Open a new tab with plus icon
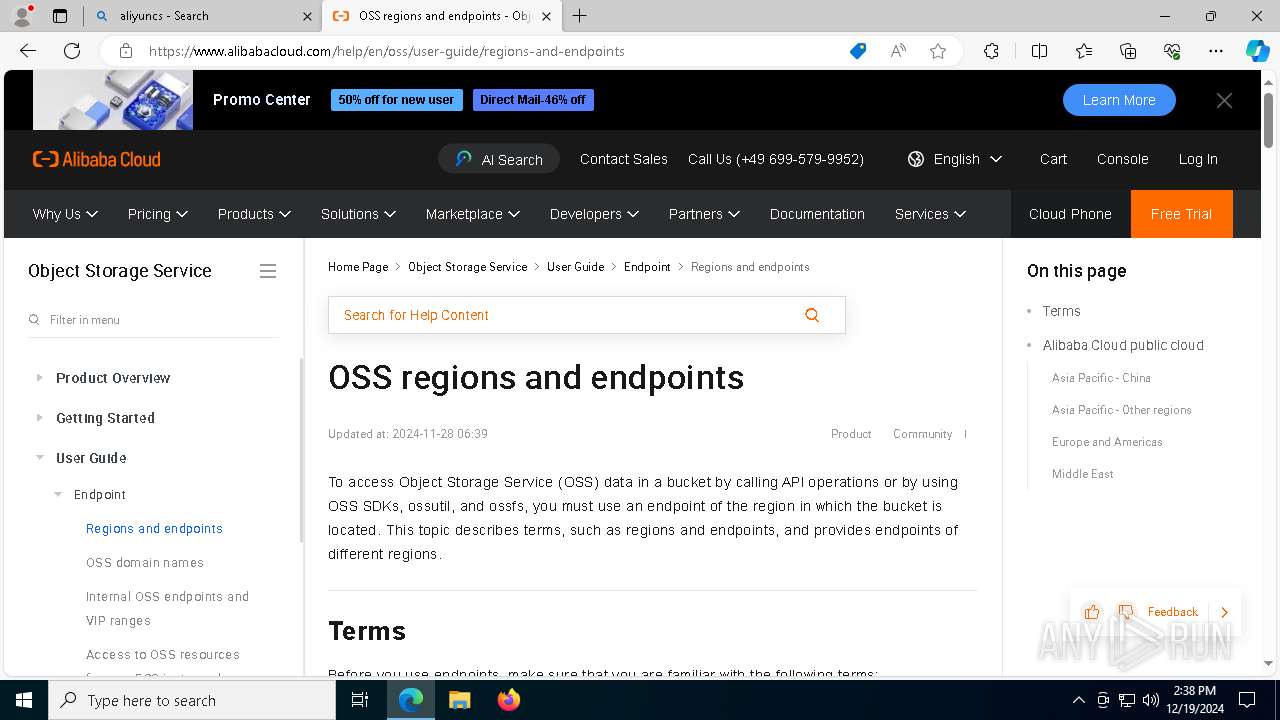 tap(579, 16)
